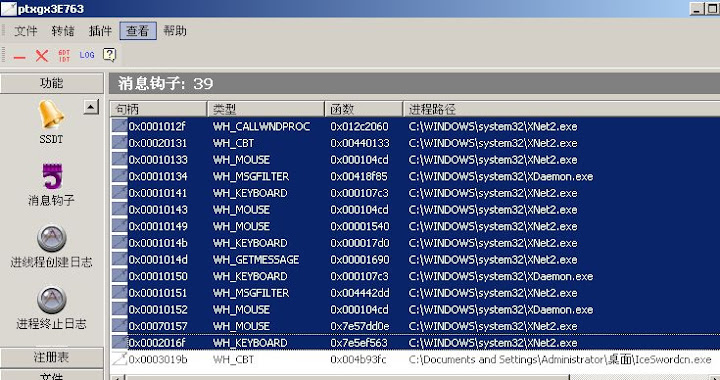Click the row icon for handle 0x00020131
Screen dimensions: 720x380
[119, 143]
